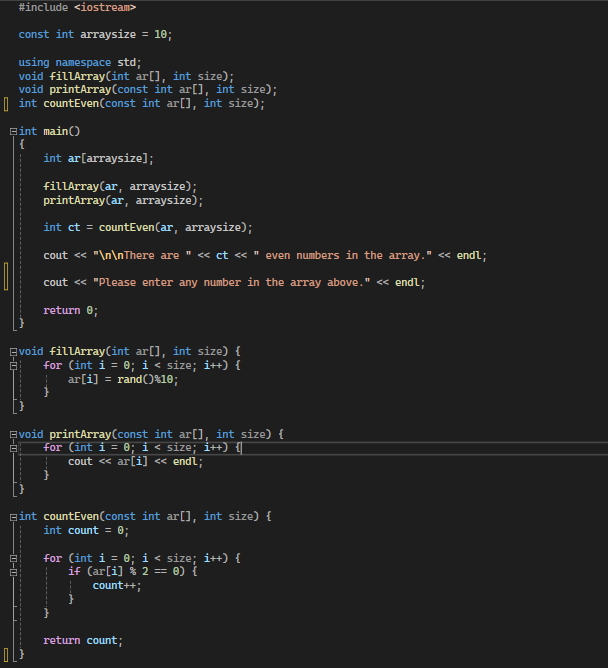
Task: Click the 'int ar[arraysize];' declaration
Action: tap(98, 158)
